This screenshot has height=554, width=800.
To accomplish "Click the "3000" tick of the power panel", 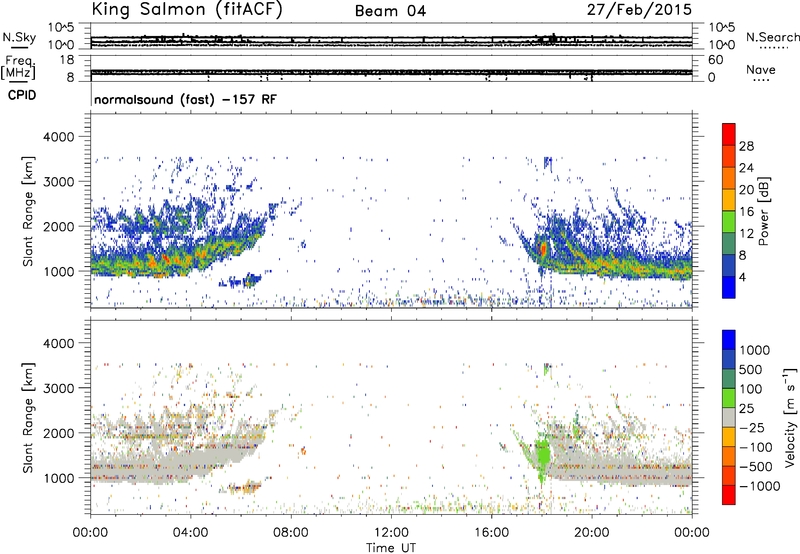I will click(59, 182).
